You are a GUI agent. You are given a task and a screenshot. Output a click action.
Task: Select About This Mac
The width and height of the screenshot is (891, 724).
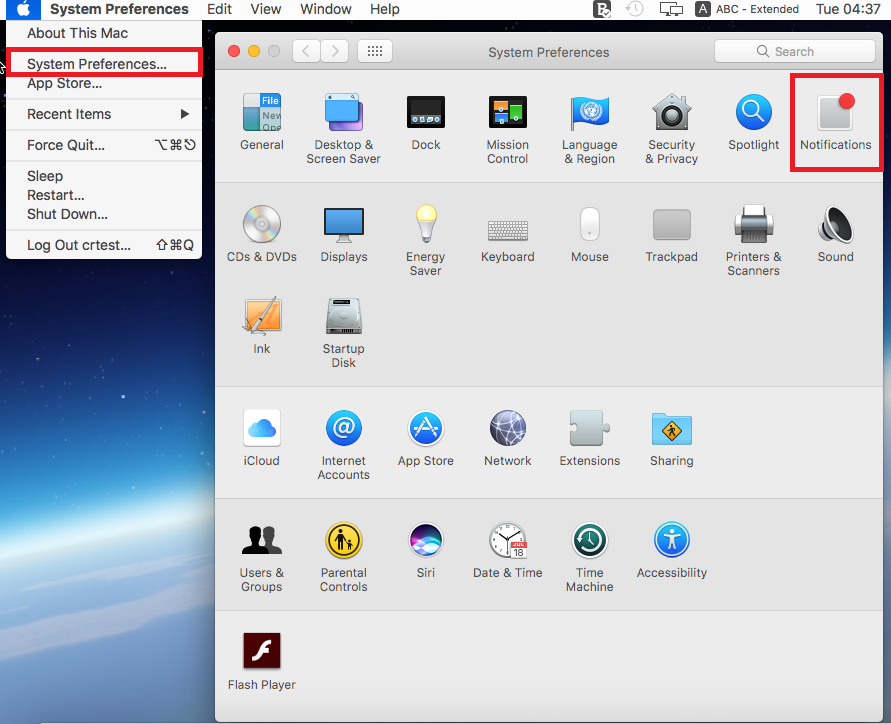point(104,33)
